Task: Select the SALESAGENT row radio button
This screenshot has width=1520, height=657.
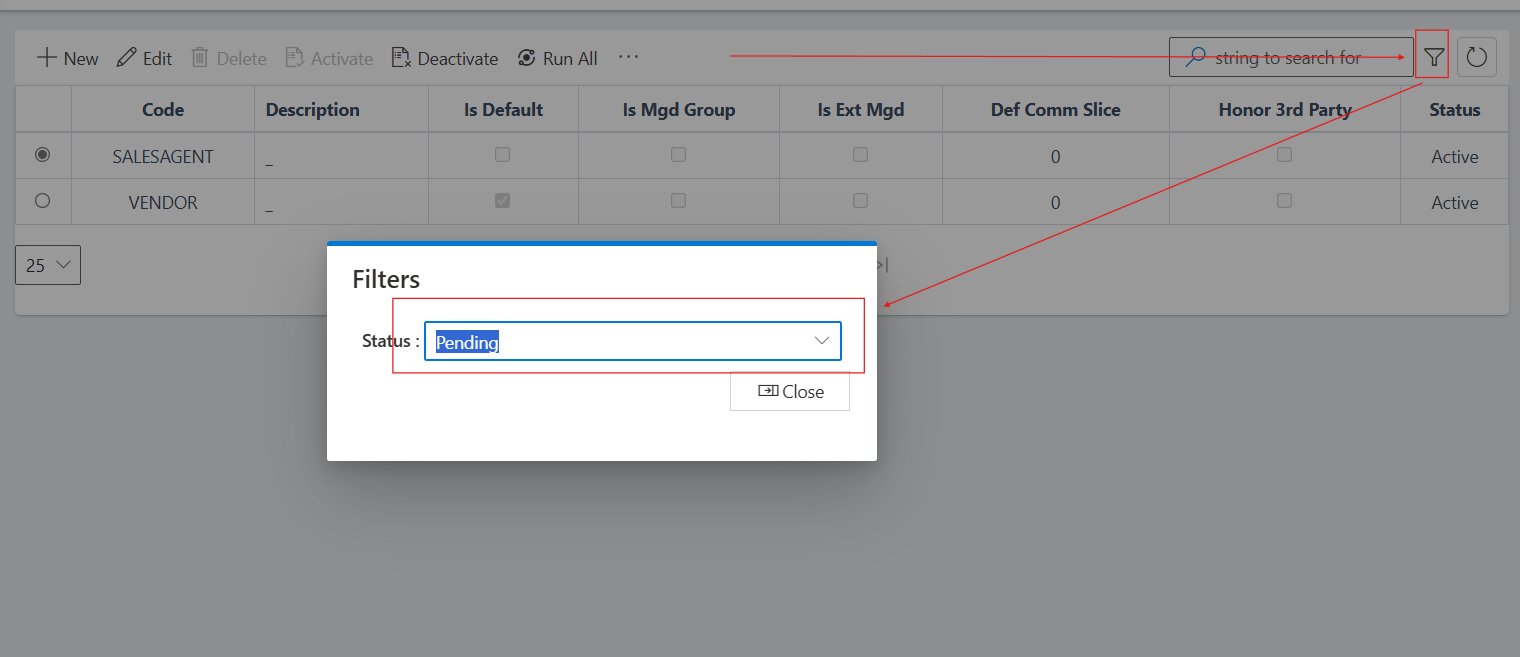Action: click(42, 155)
